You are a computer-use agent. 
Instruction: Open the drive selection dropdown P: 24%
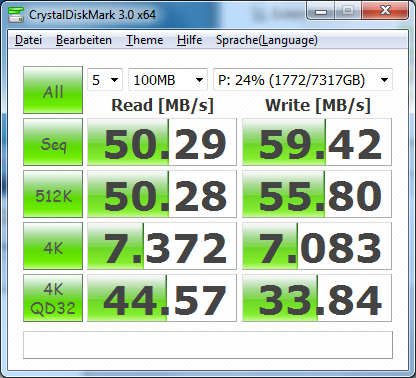303,80
